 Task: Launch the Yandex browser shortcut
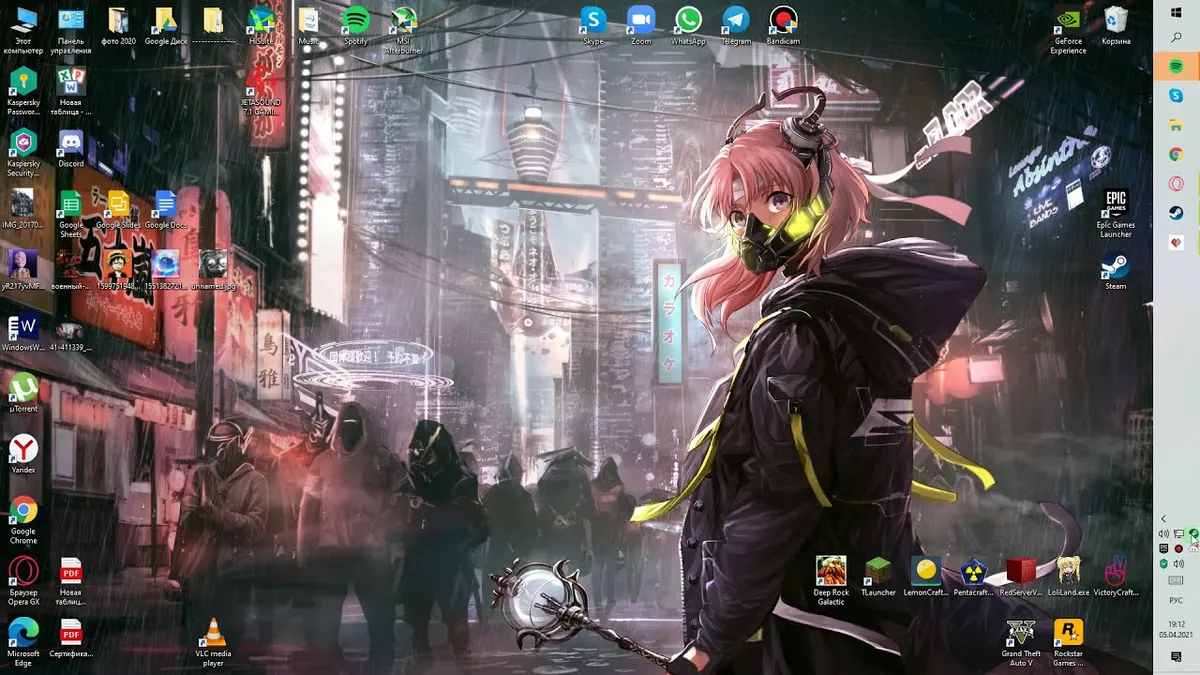[23, 454]
